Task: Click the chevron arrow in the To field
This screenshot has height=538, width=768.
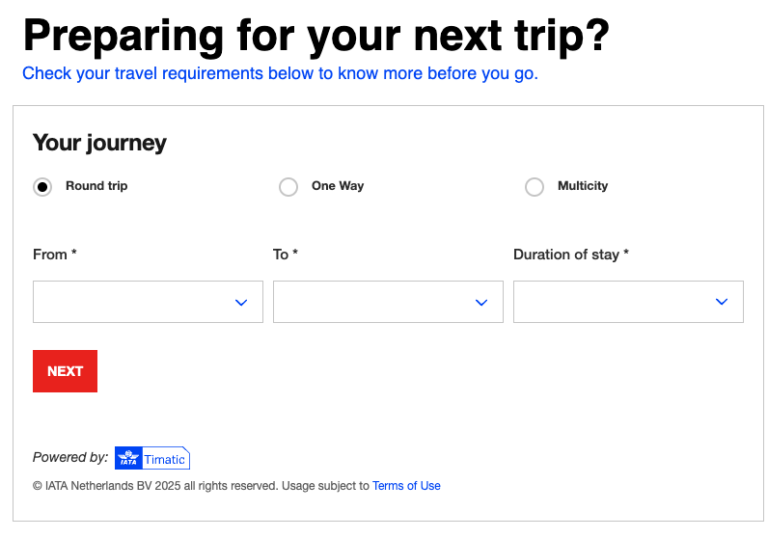Action: coord(481,302)
